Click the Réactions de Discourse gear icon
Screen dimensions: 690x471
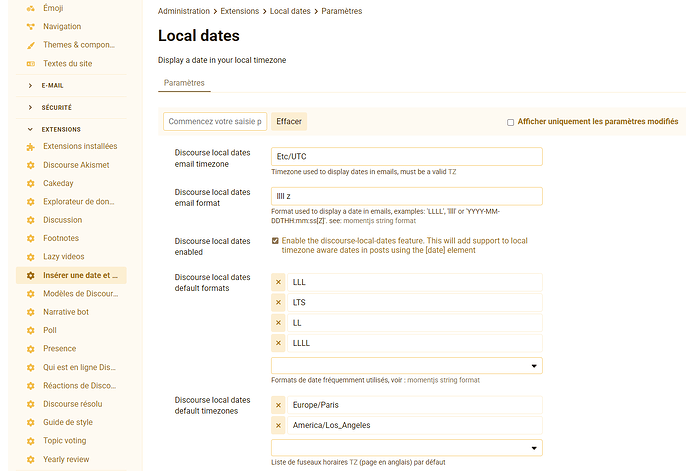pos(30,386)
